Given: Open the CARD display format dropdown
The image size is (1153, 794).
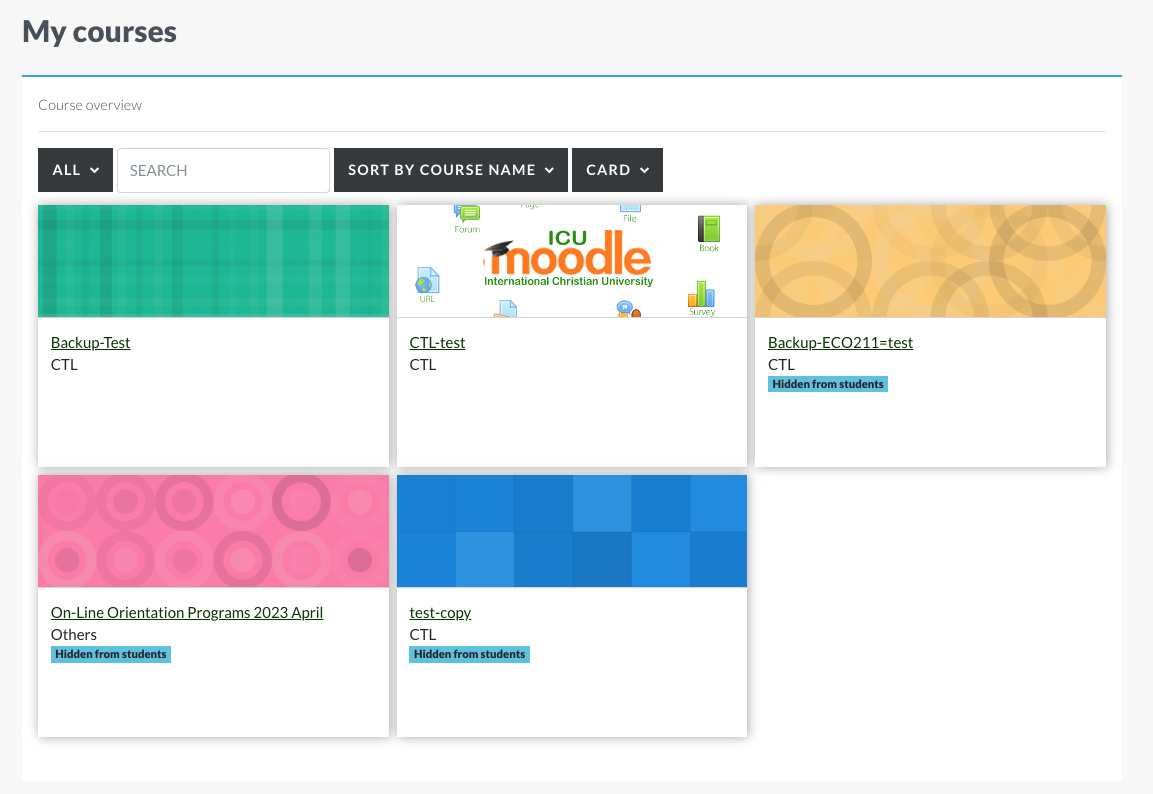Looking at the screenshot, I should [x=617, y=170].
